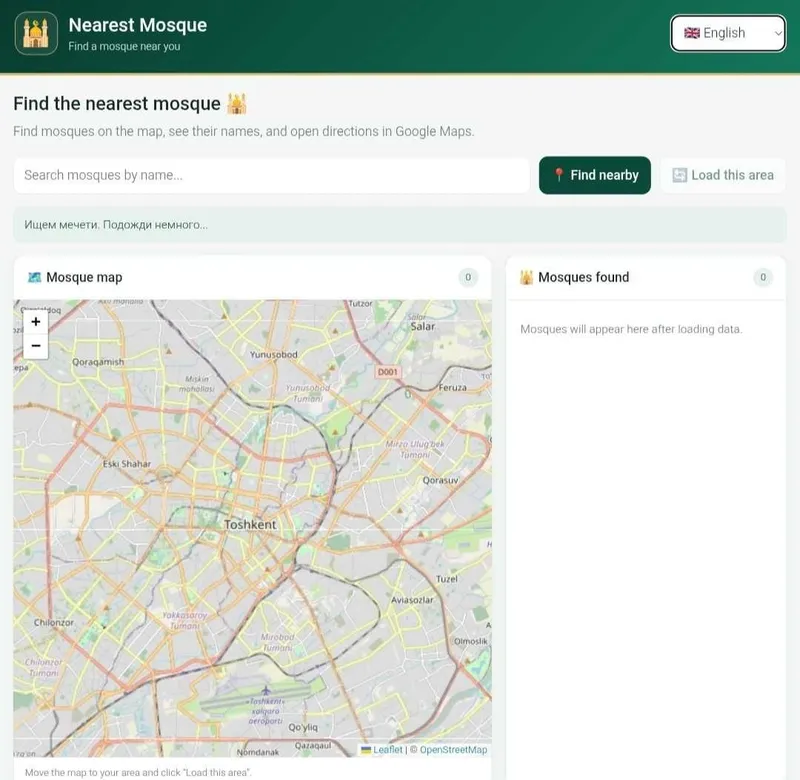Click the Load this area button
800x780 pixels.
point(723,175)
